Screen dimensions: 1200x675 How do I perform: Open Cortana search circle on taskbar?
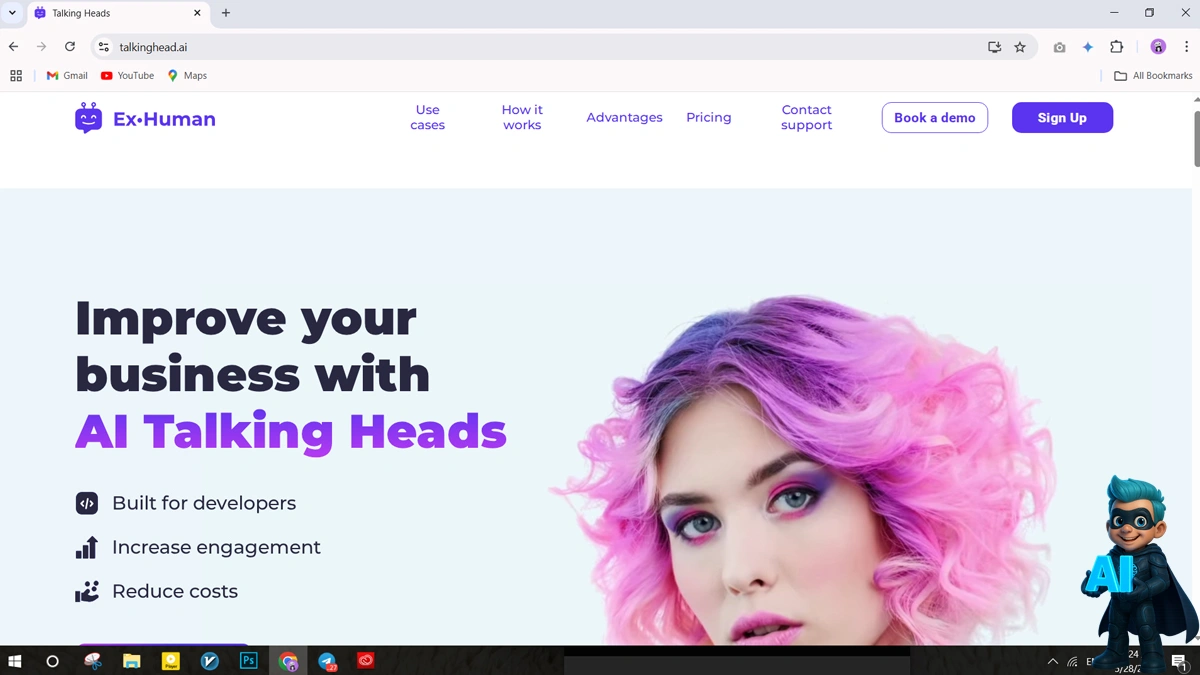pos(53,661)
